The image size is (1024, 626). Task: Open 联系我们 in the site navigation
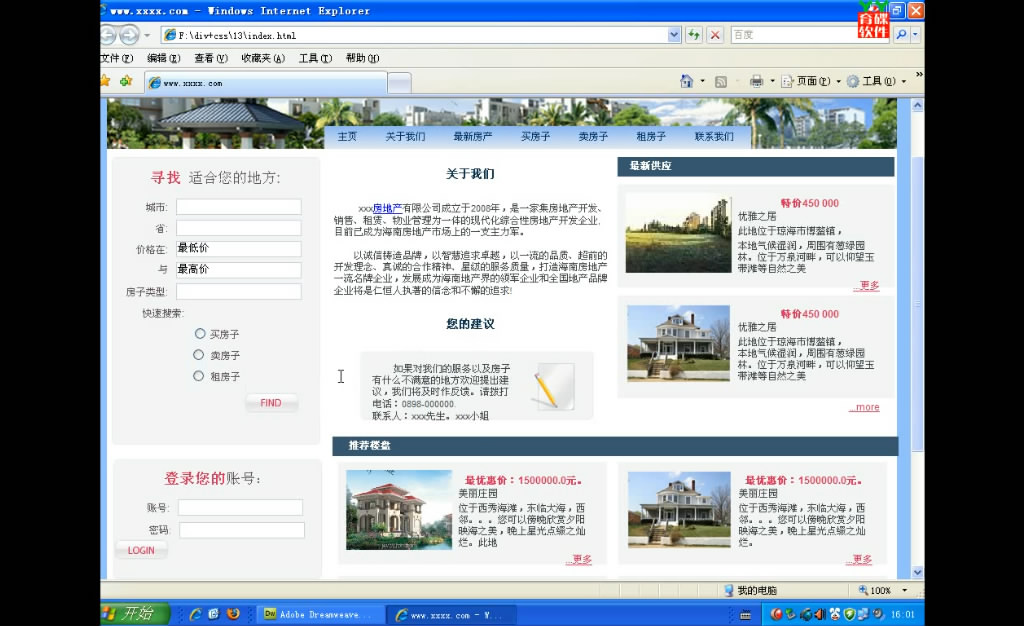(x=714, y=136)
